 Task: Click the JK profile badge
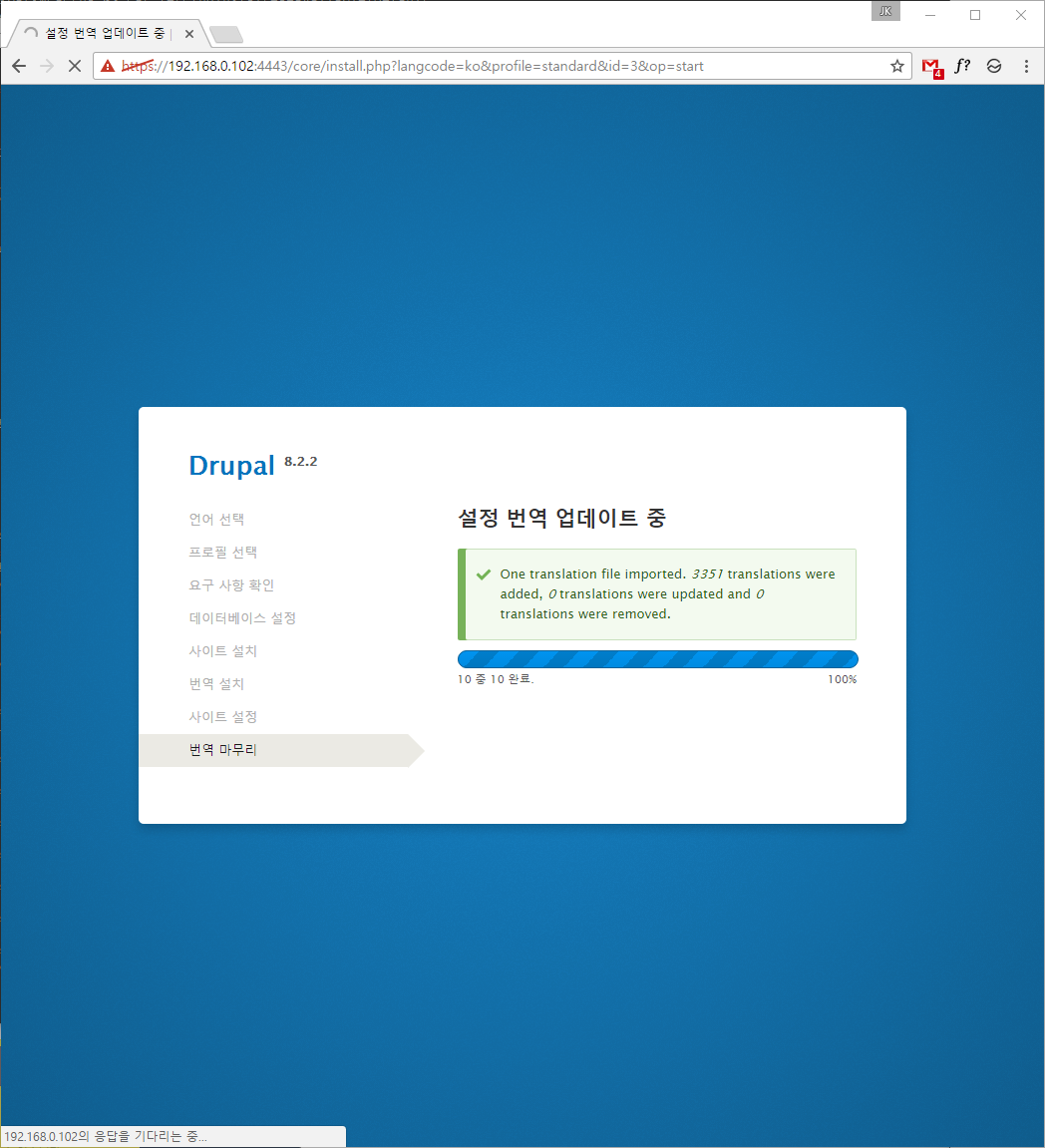885,11
